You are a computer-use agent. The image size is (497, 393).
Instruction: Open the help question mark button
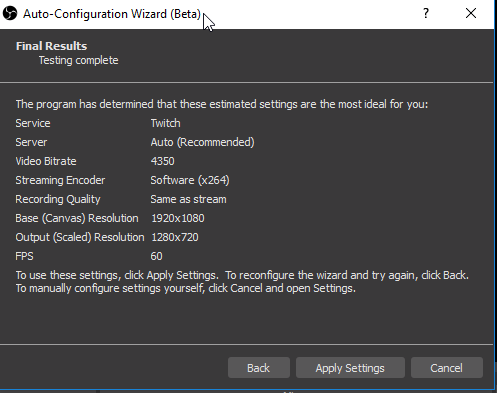coord(426,14)
